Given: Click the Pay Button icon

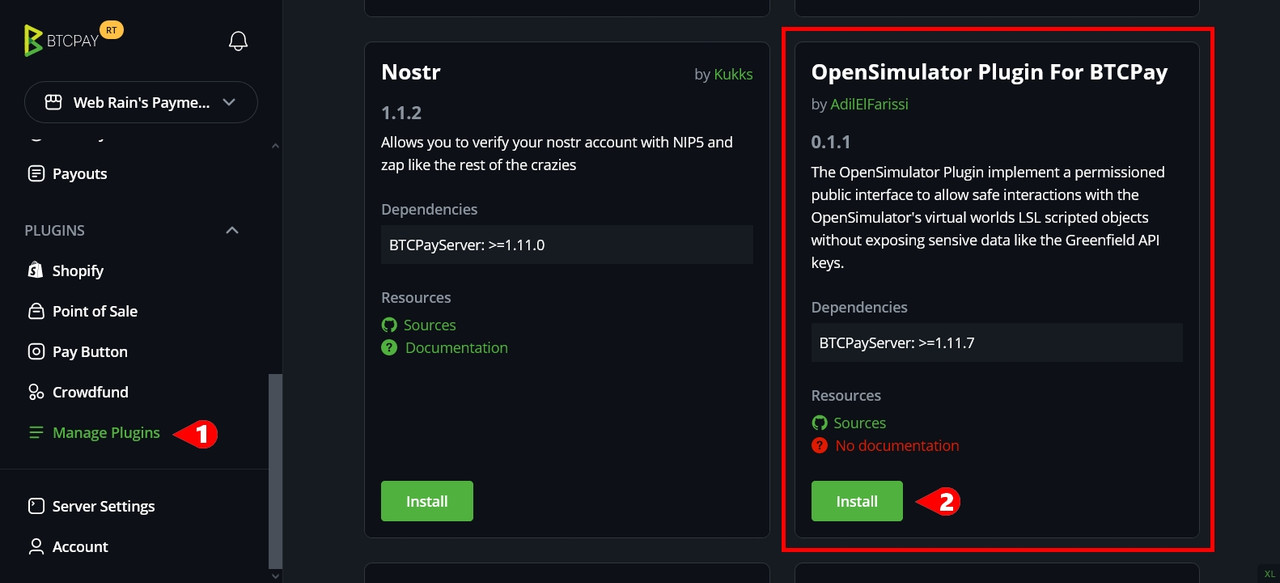Looking at the screenshot, I should 36,352.
